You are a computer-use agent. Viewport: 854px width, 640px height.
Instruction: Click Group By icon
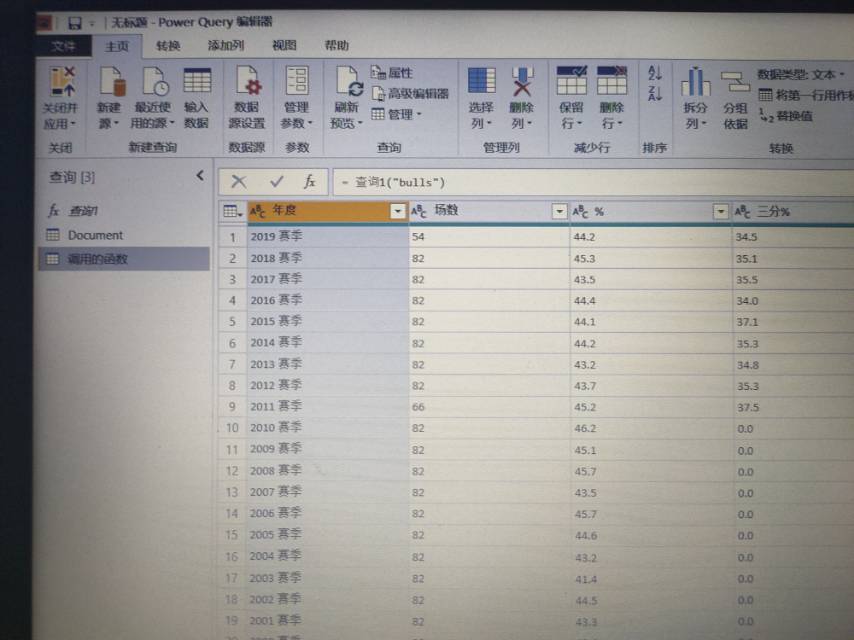[735, 82]
